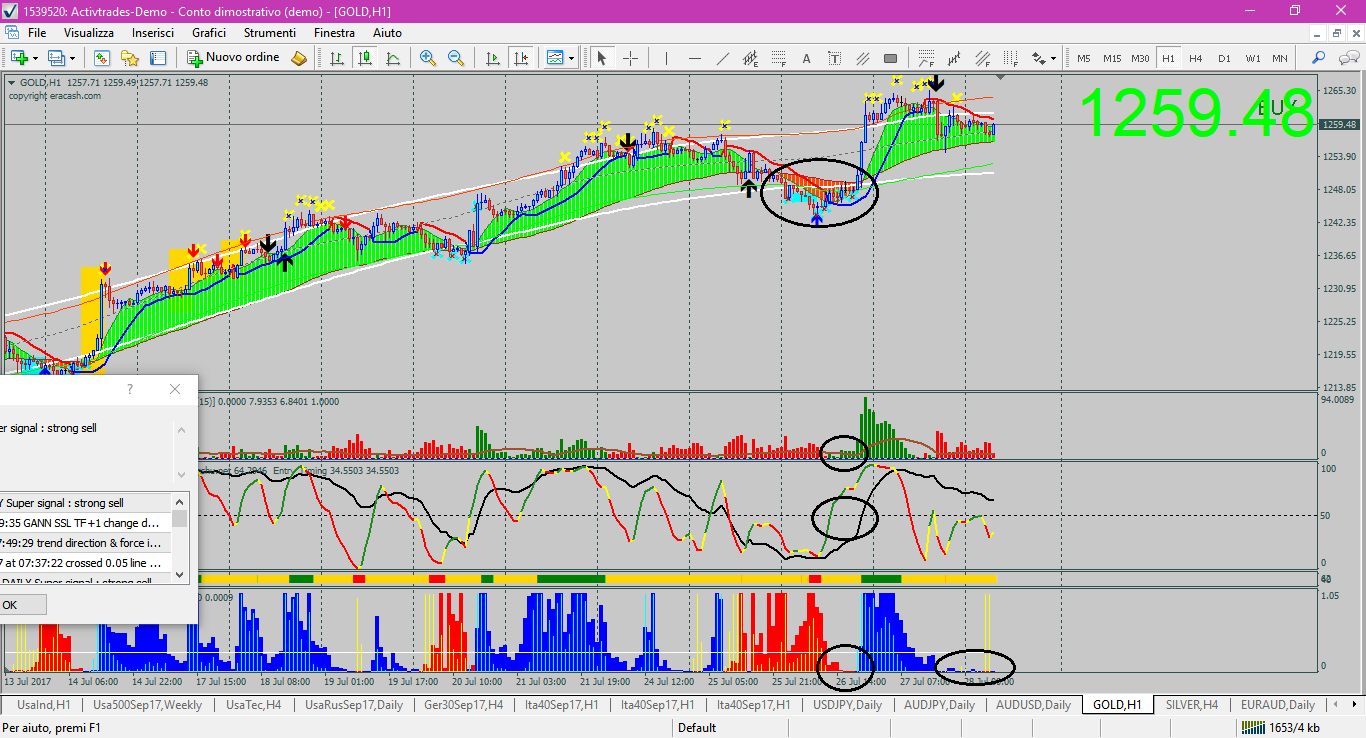Select the crosshair tool
Viewport: 1366px width, 738px height.
coord(630,58)
